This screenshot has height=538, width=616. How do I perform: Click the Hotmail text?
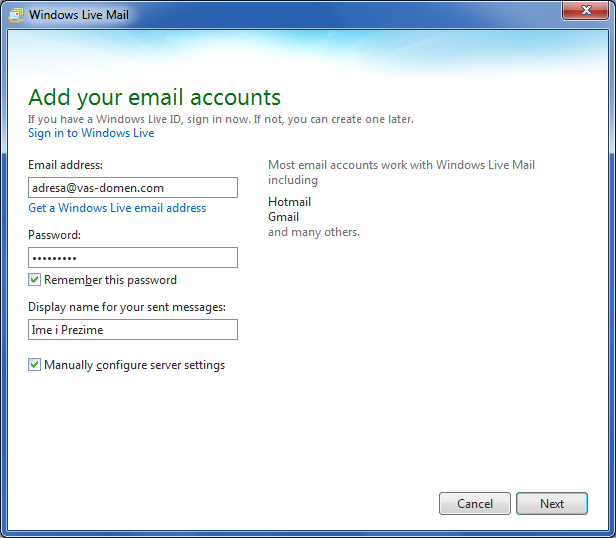[x=290, y=202]
